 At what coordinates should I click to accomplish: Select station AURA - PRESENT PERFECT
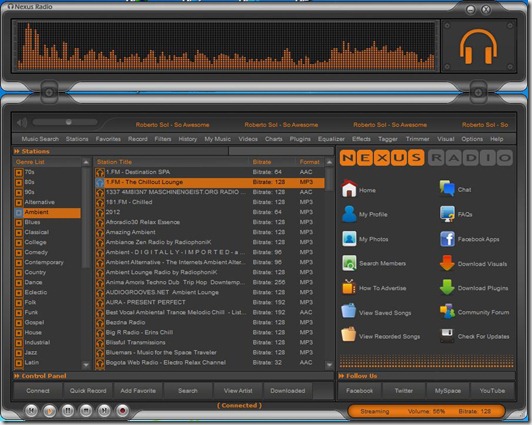click(x=209, y=303)
